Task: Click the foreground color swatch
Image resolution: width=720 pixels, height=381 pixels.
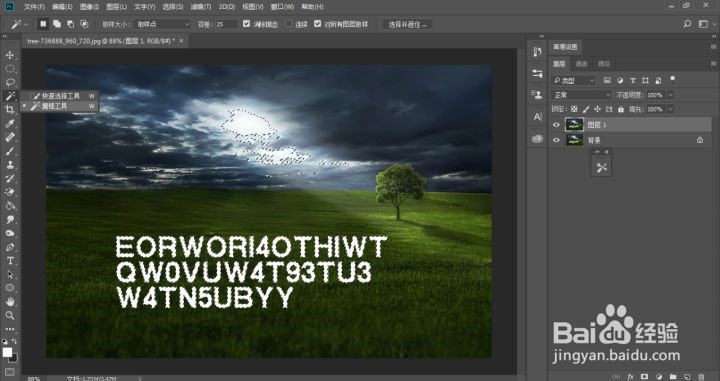Action: [7, 352]
